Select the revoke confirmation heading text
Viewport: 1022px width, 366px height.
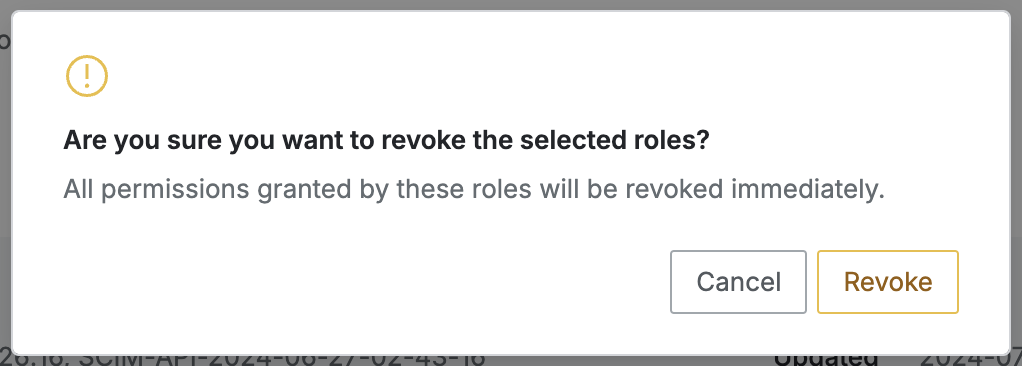386,141
